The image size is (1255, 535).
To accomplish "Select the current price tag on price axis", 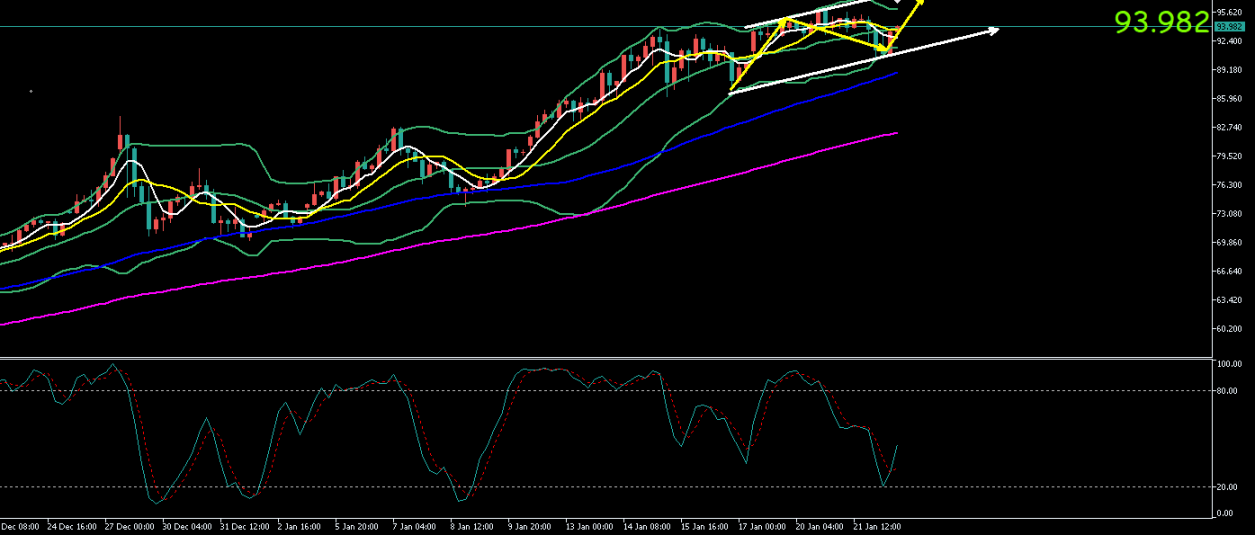I will [x=1228, y=27].
